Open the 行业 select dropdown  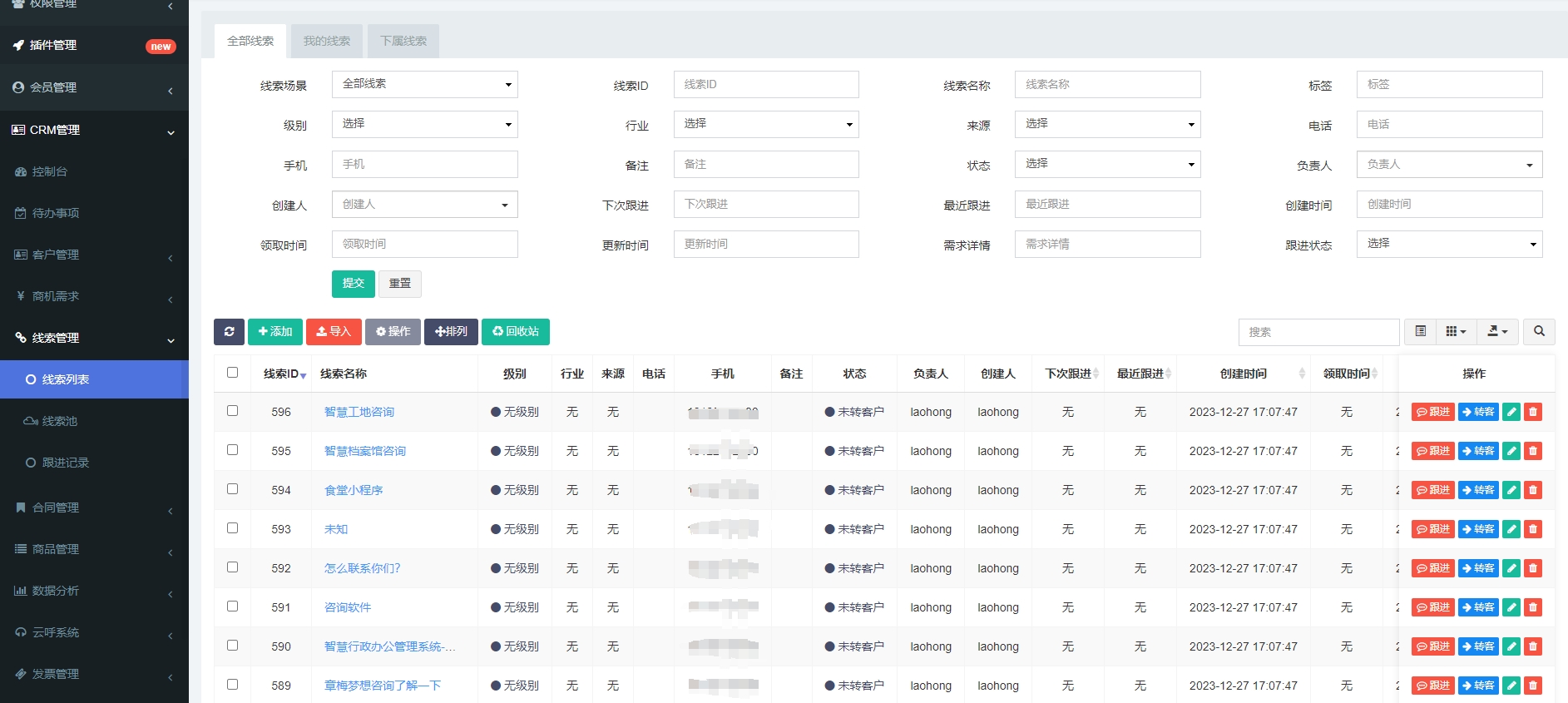tap(766, 124)
